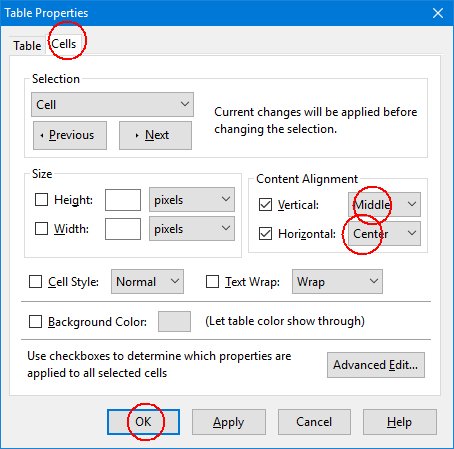Enable the Width checkbox

[41, 229]
